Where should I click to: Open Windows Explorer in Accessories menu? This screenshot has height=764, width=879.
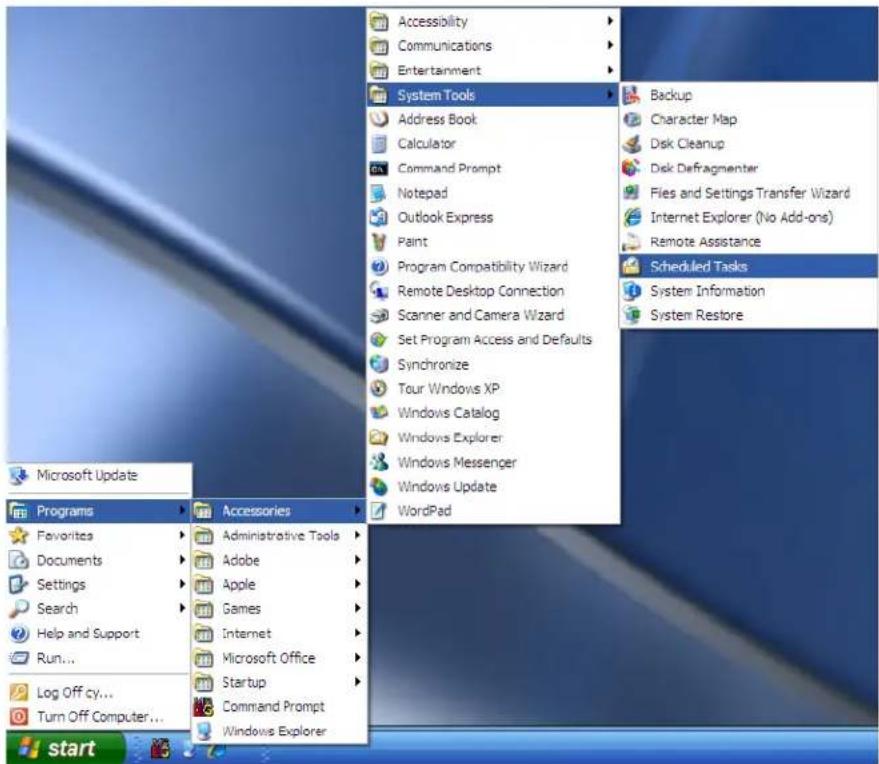[x=493, y=437]
